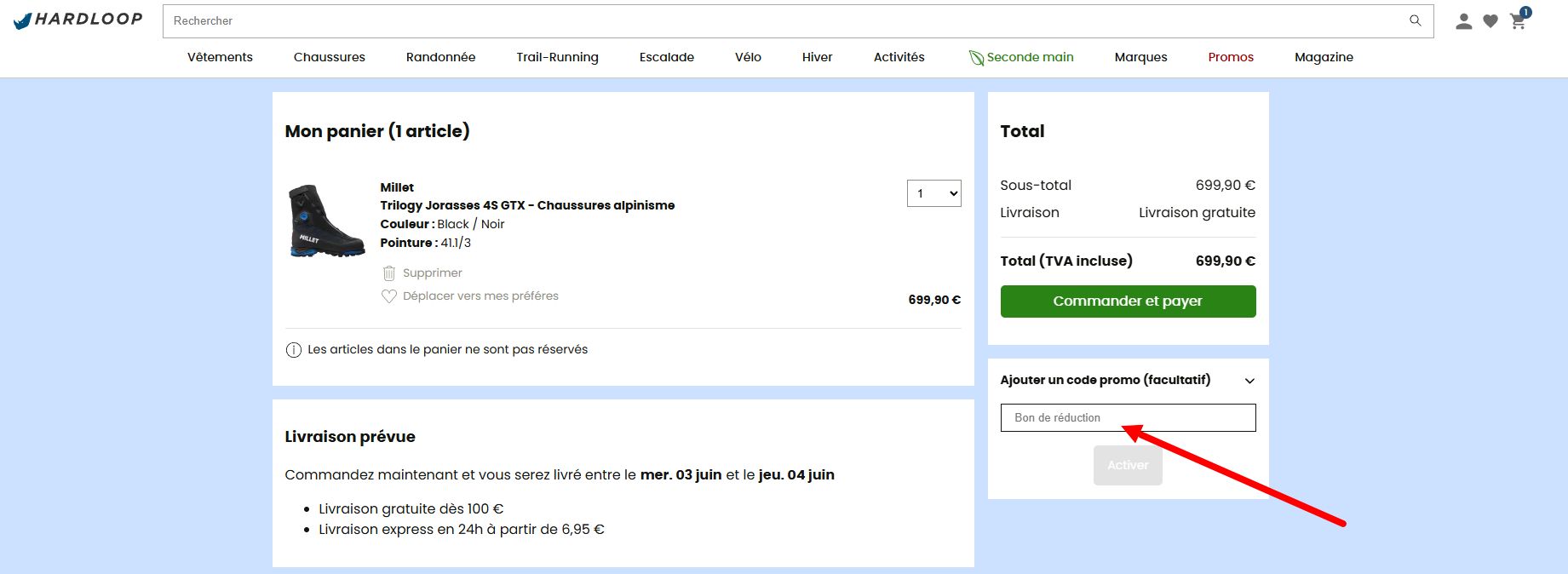Click the Hardloop logo
Image resolution: width=1568 pixels, height=574 pixels.
pyautogui.click(x=78, y=20)
